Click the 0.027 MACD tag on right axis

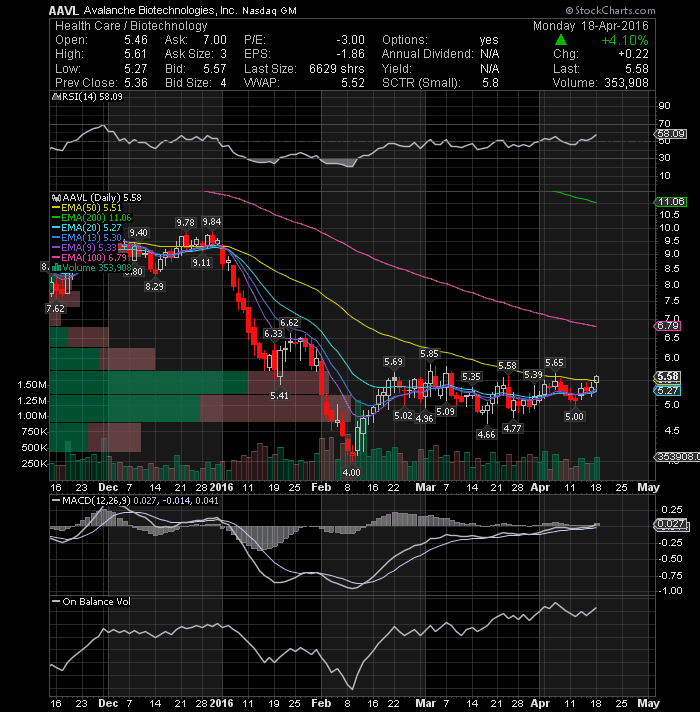671,524
